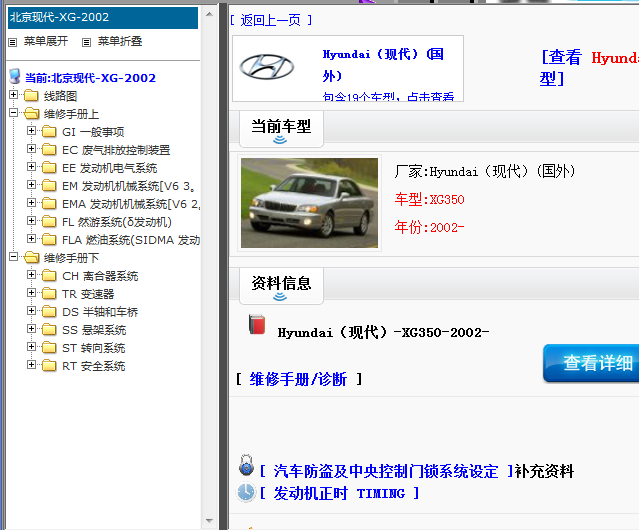
Task: Click the FLA 燃油系统 folder icon
Action: 49,240
